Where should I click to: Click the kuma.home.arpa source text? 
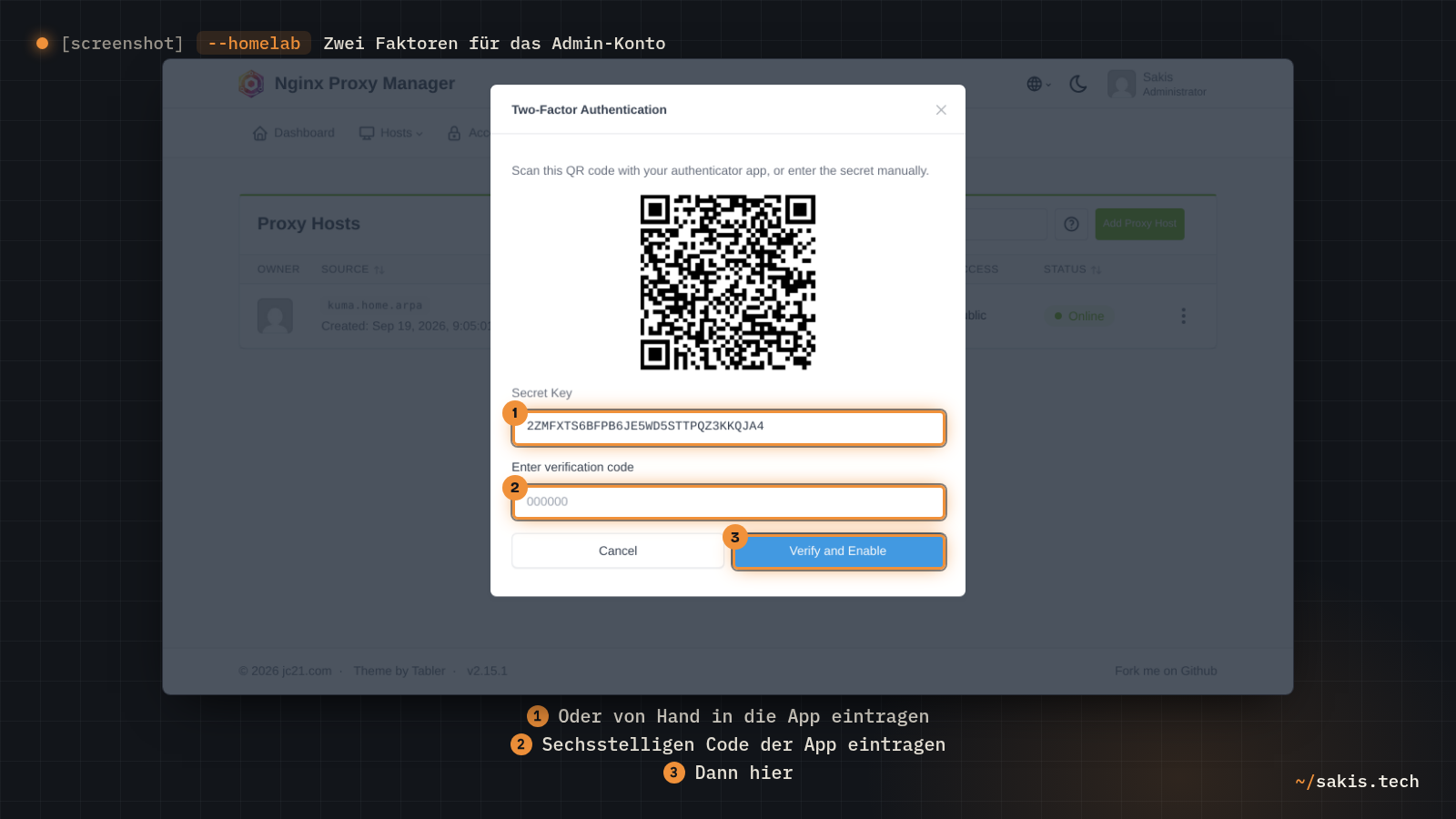pyautogui.click(x=375, y=305)
